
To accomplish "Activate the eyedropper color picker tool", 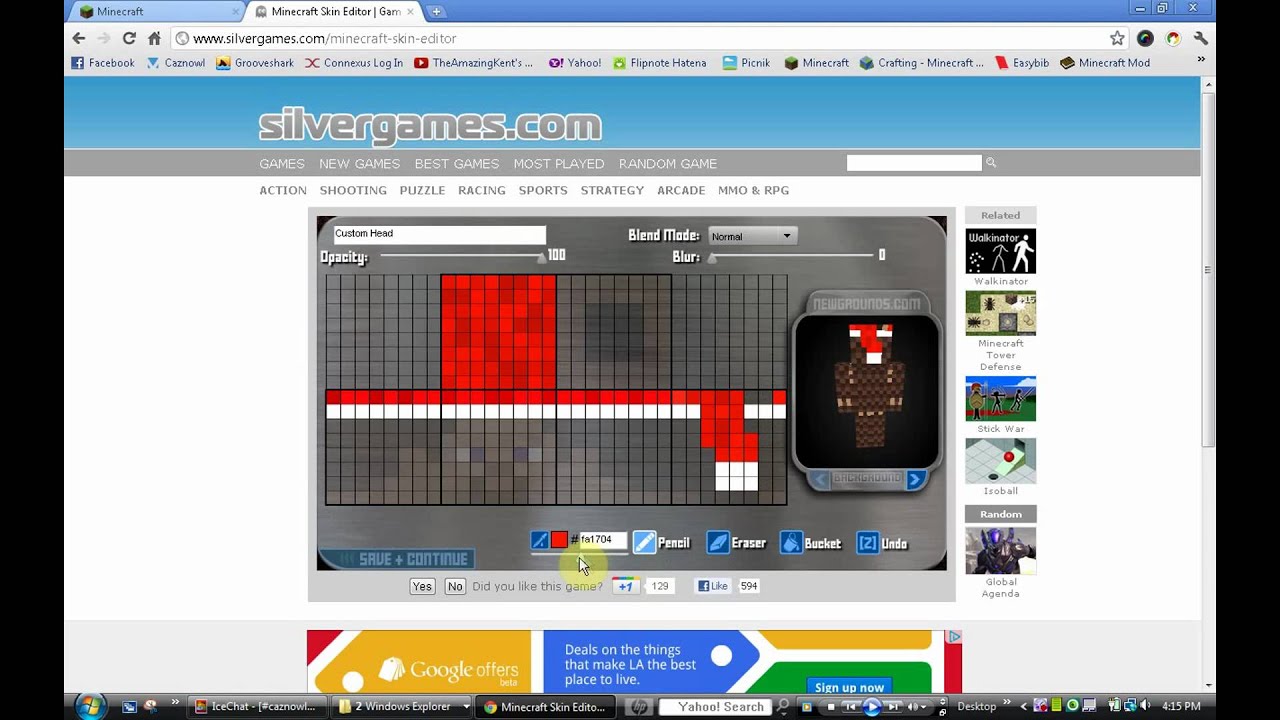I will point(540,540).
